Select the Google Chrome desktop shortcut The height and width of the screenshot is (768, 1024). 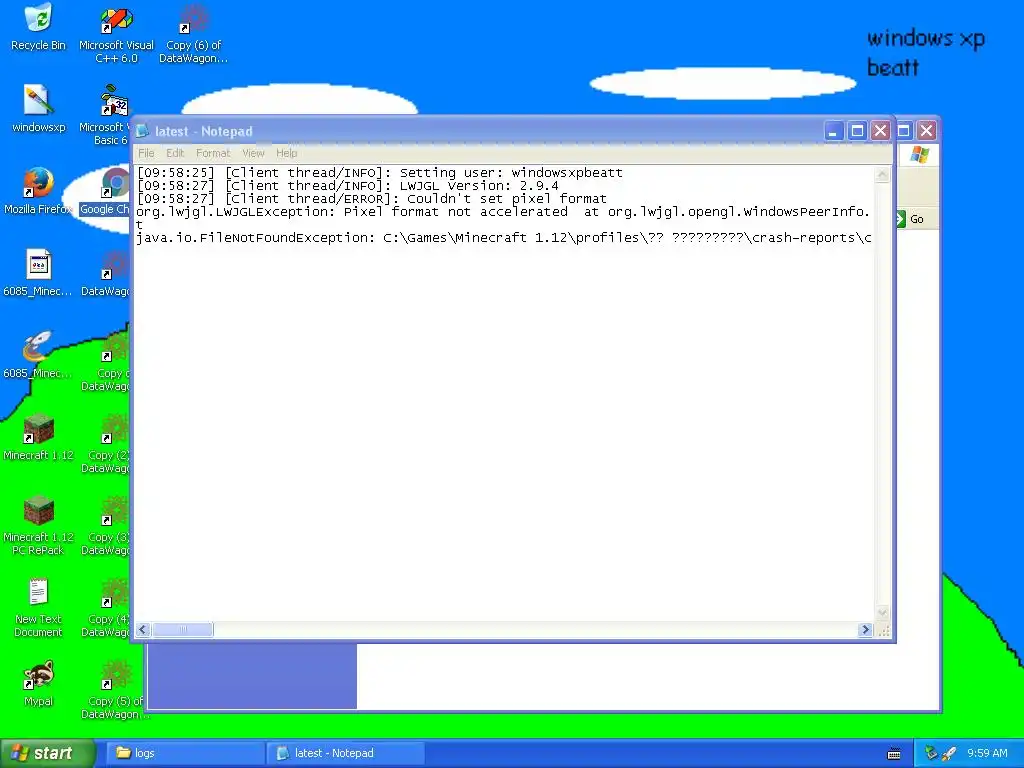click(x=105, y=191)
